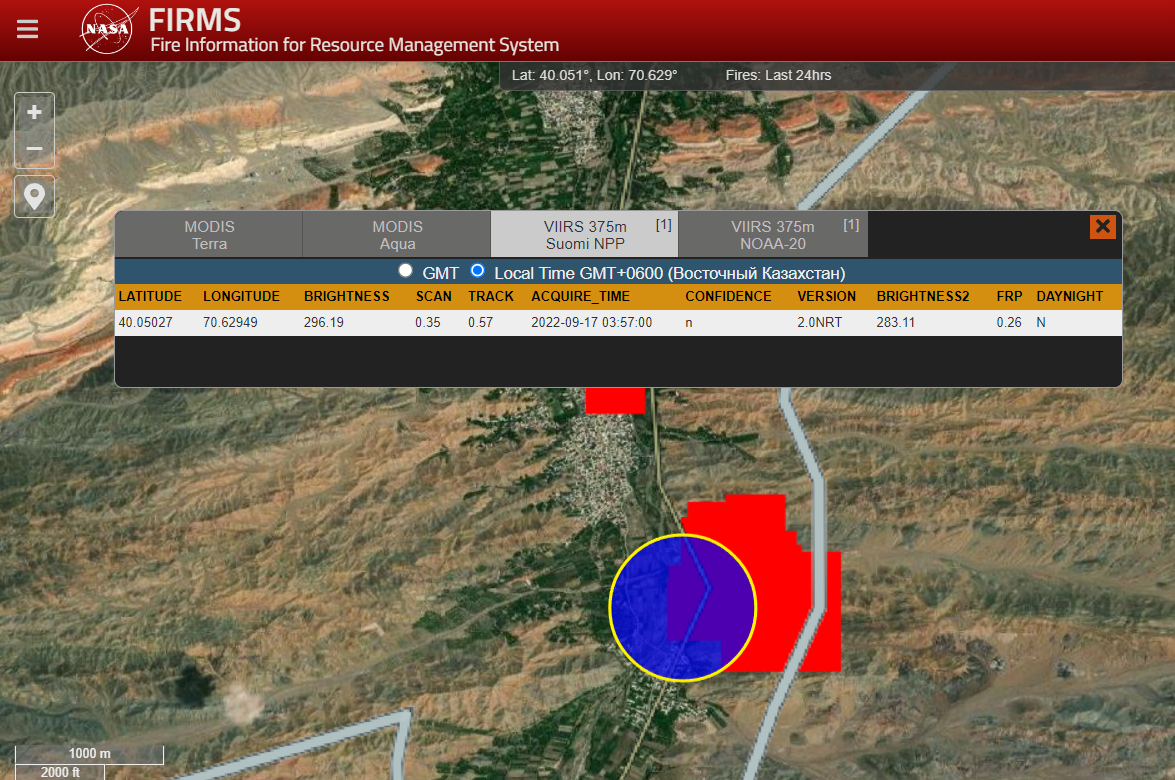
Task: Select the GMT time radio button
Action: pos(405,271)
